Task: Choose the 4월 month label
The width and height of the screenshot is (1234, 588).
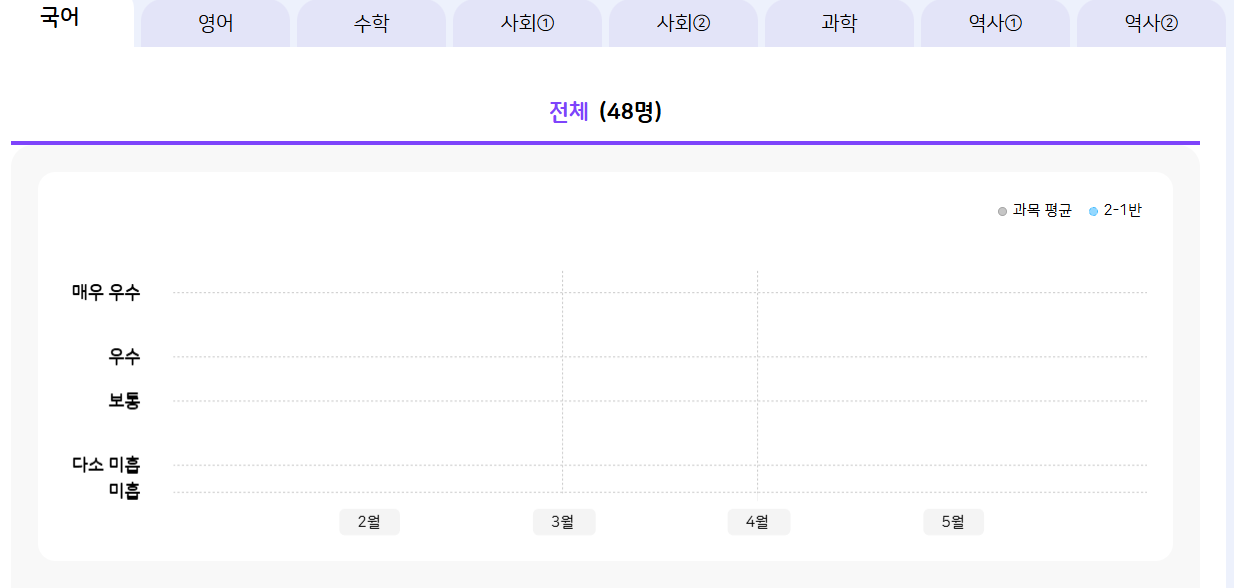Action: [x=758, y=522]
